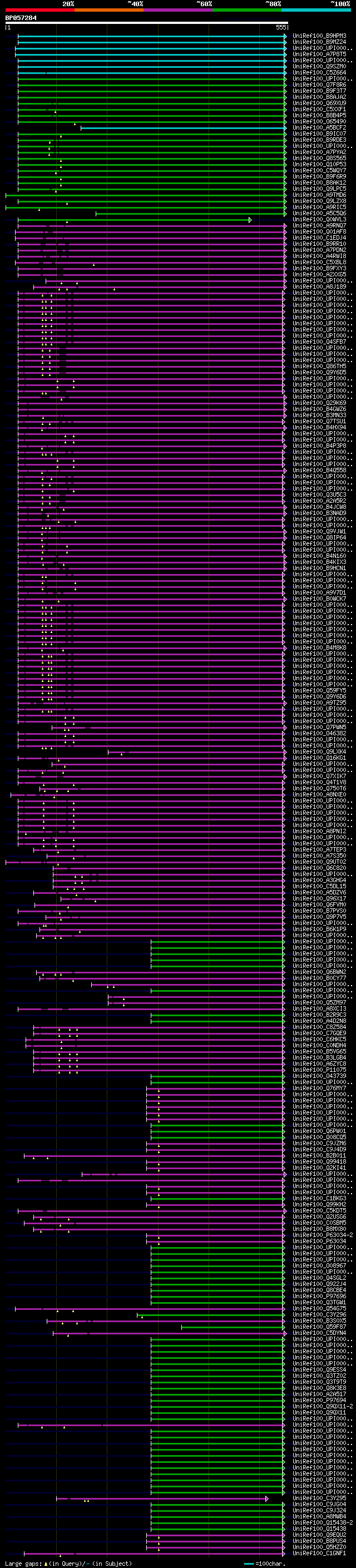
Task: Click hit label UniRef100_Q01AF8
Action: 319,232
